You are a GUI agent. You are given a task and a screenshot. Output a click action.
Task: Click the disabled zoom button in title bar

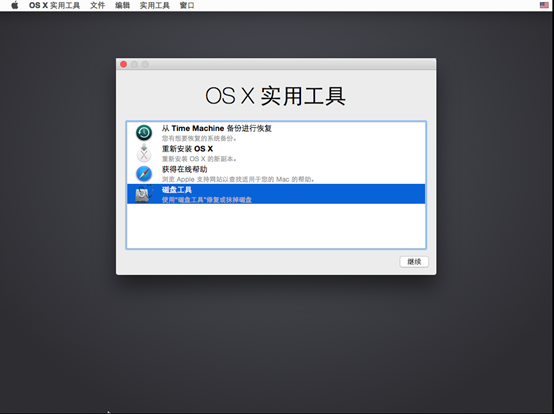click(x=145, y=64)
